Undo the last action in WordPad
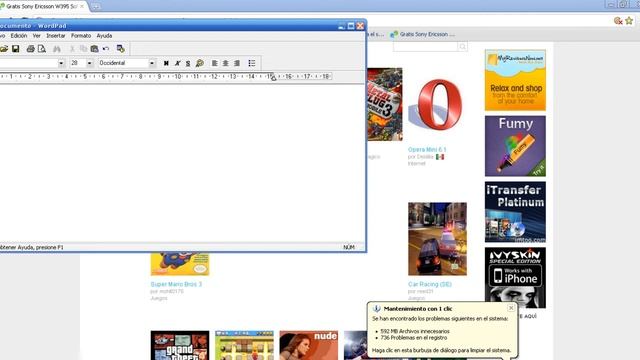The width and height of the screenshot is (640, 360). click(x=106, y=49)
